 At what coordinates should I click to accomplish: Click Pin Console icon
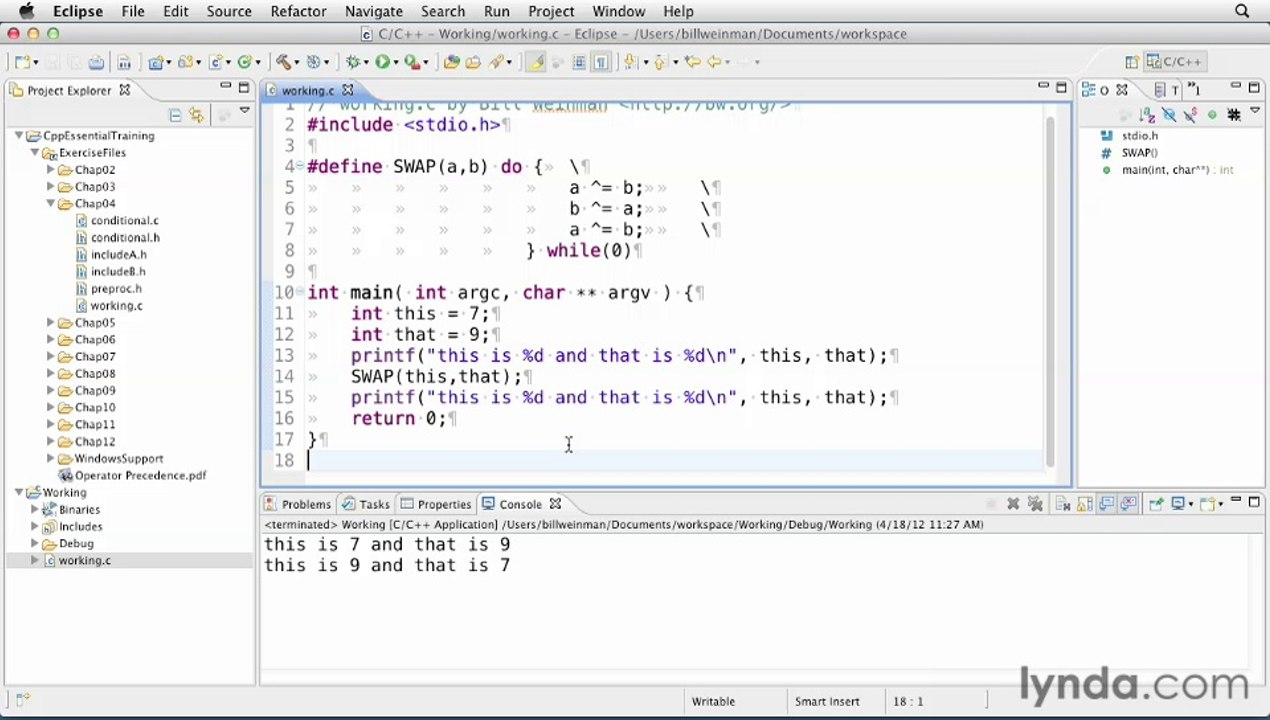[1156, 504]
